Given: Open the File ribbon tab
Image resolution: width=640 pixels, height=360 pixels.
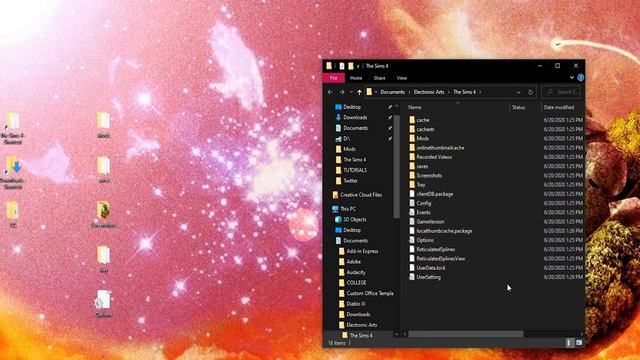Looking at the screenshot, I should click(x=333, y=78).
